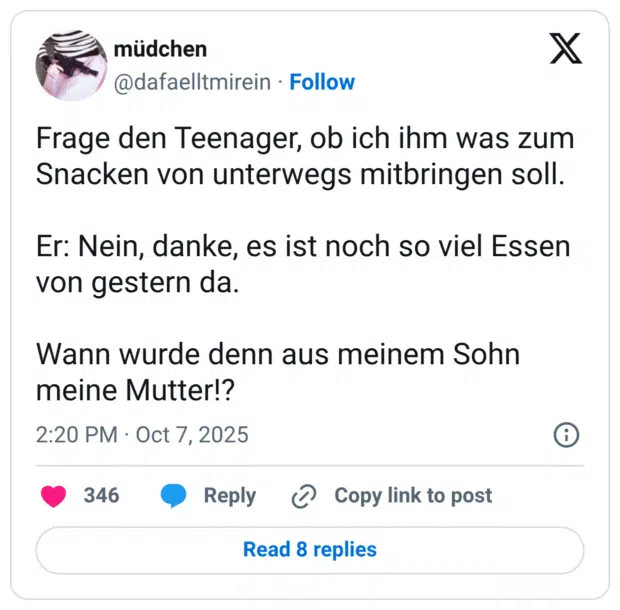
Task: Open Read 8 replies
Action: [310, 549]
